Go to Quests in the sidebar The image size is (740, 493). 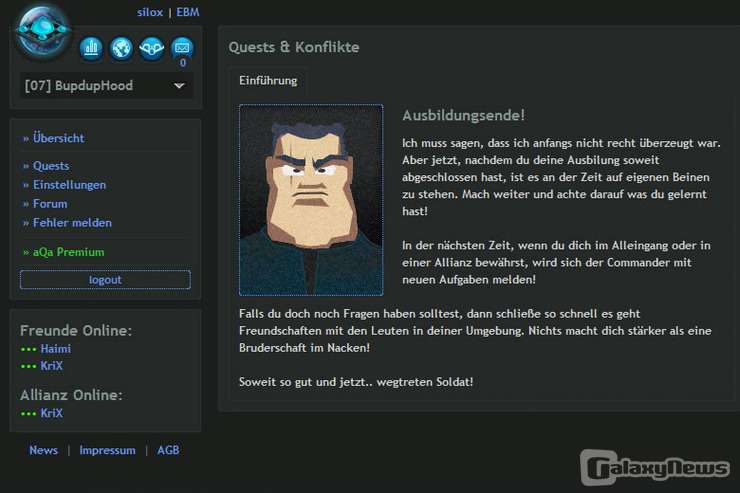pyautogui.click(x=51, y=166)
